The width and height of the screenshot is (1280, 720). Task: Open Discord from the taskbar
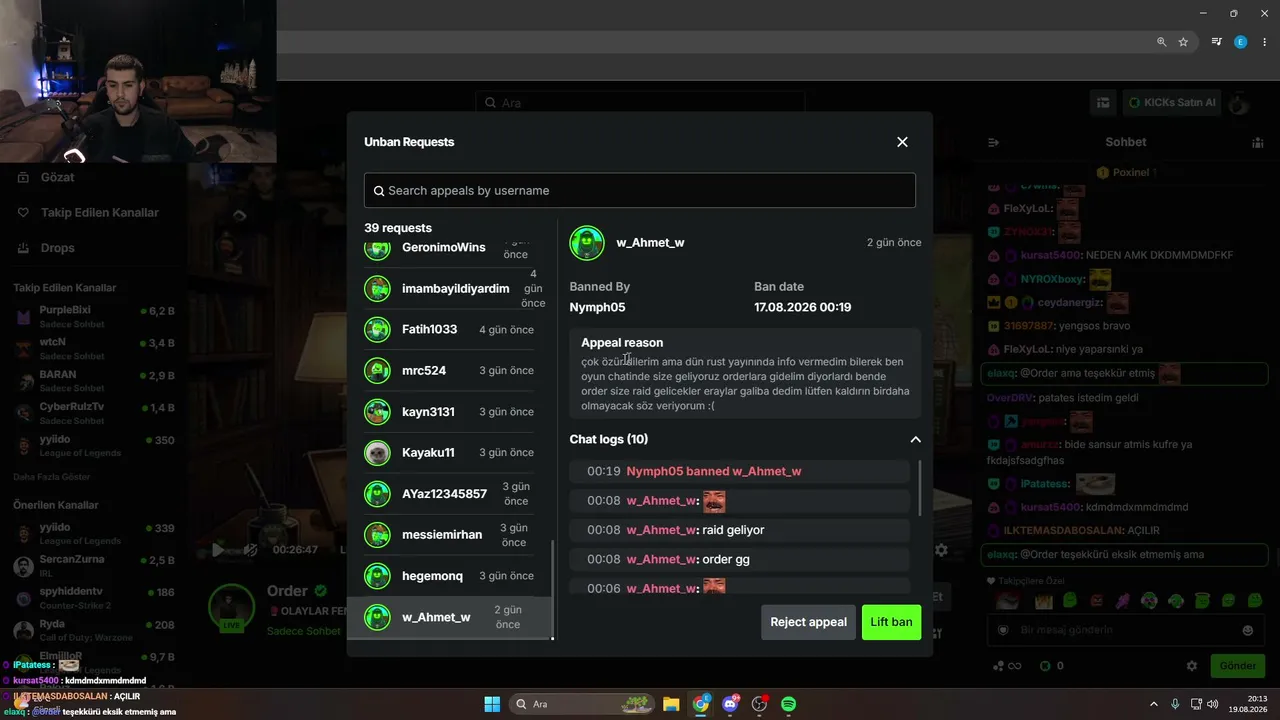pyautogui.click(x=730, y=704)
